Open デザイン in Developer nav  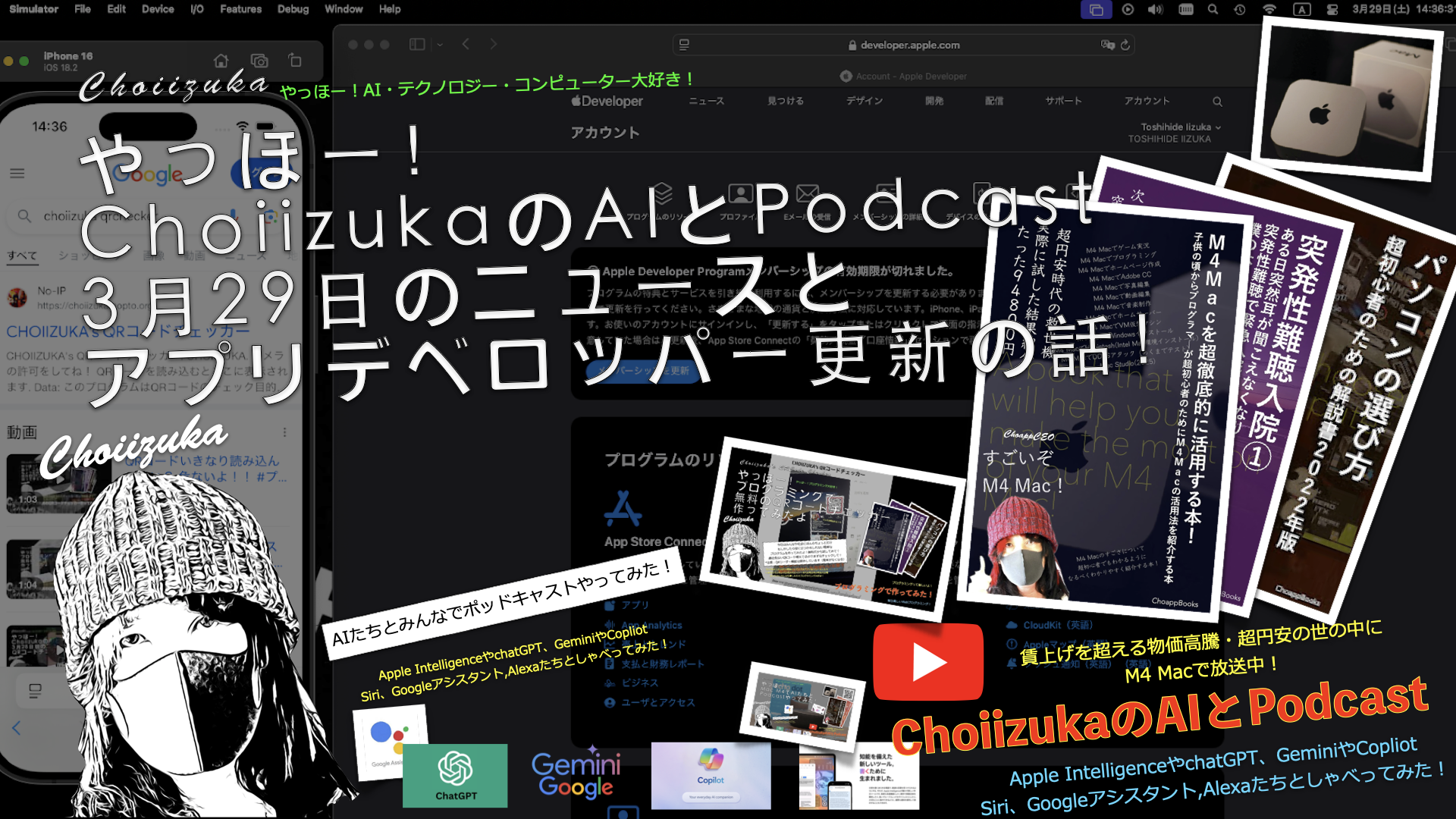pos(864,101)
